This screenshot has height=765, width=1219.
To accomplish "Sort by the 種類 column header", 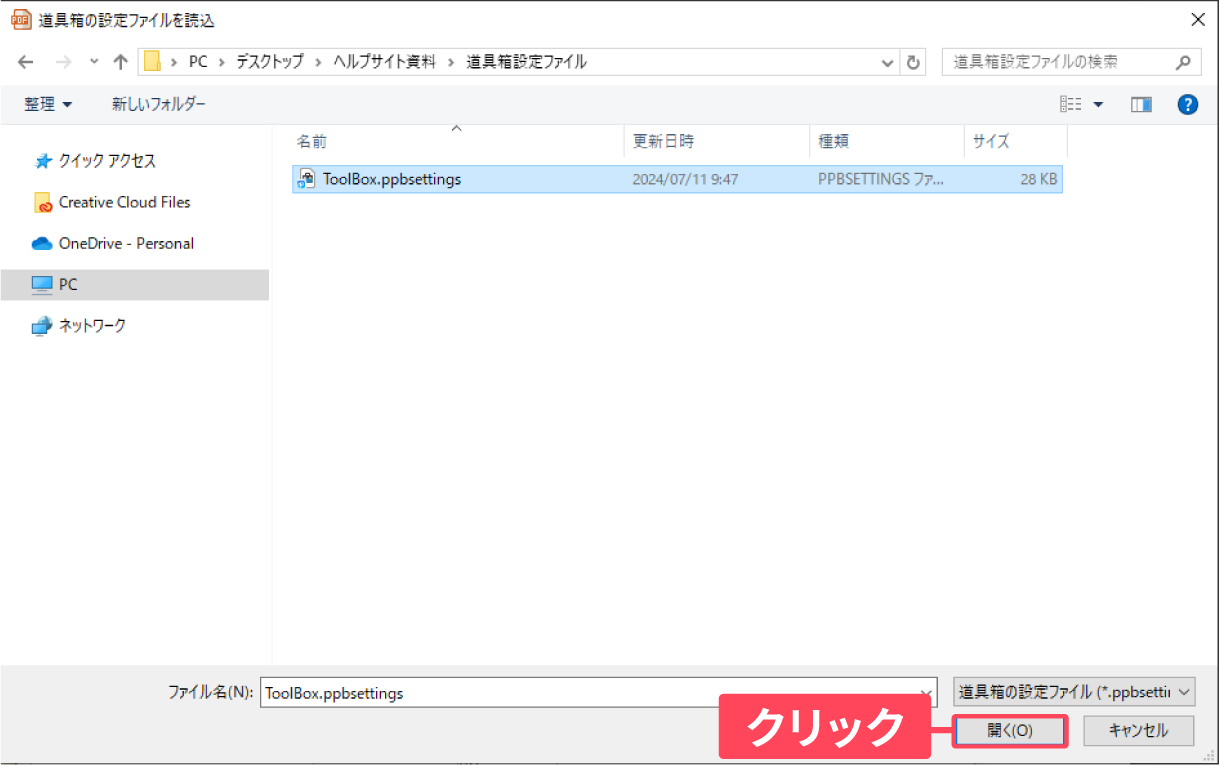I will tap(887, 142).
